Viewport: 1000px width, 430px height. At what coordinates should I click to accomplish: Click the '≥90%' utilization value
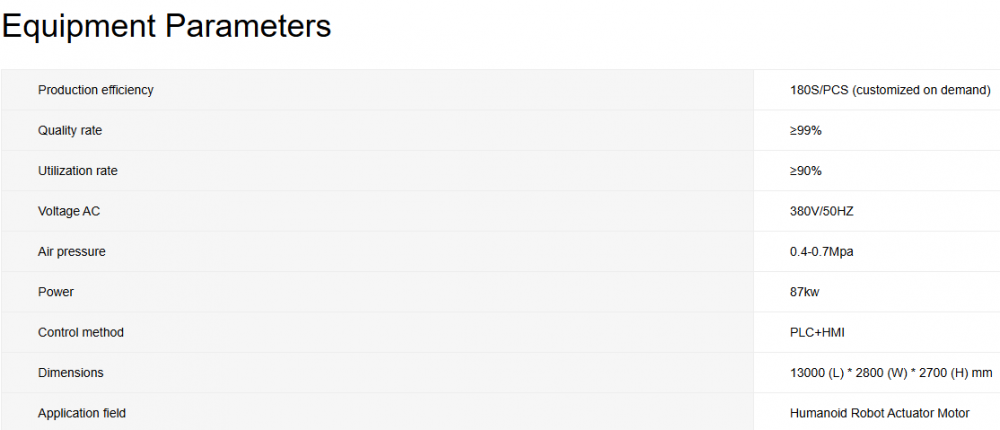pyautogui.click(x=806, y=171)
